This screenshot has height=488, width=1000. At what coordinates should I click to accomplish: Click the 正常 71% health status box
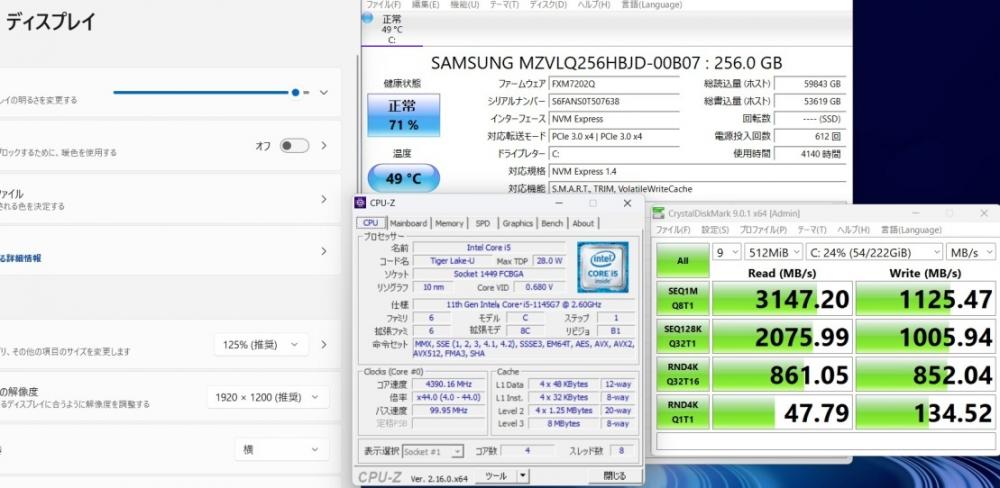point(404,115)
